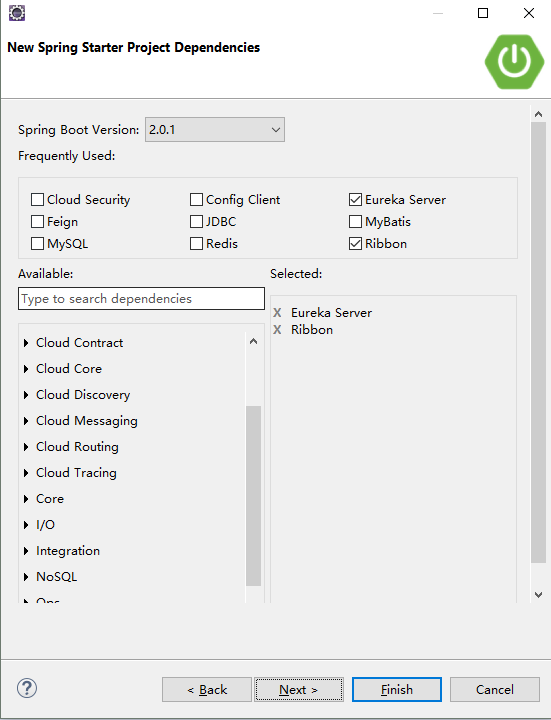Expand Cloud Tracing in the tree
This screenshot has height=720, width=551.
pos(26,473)
